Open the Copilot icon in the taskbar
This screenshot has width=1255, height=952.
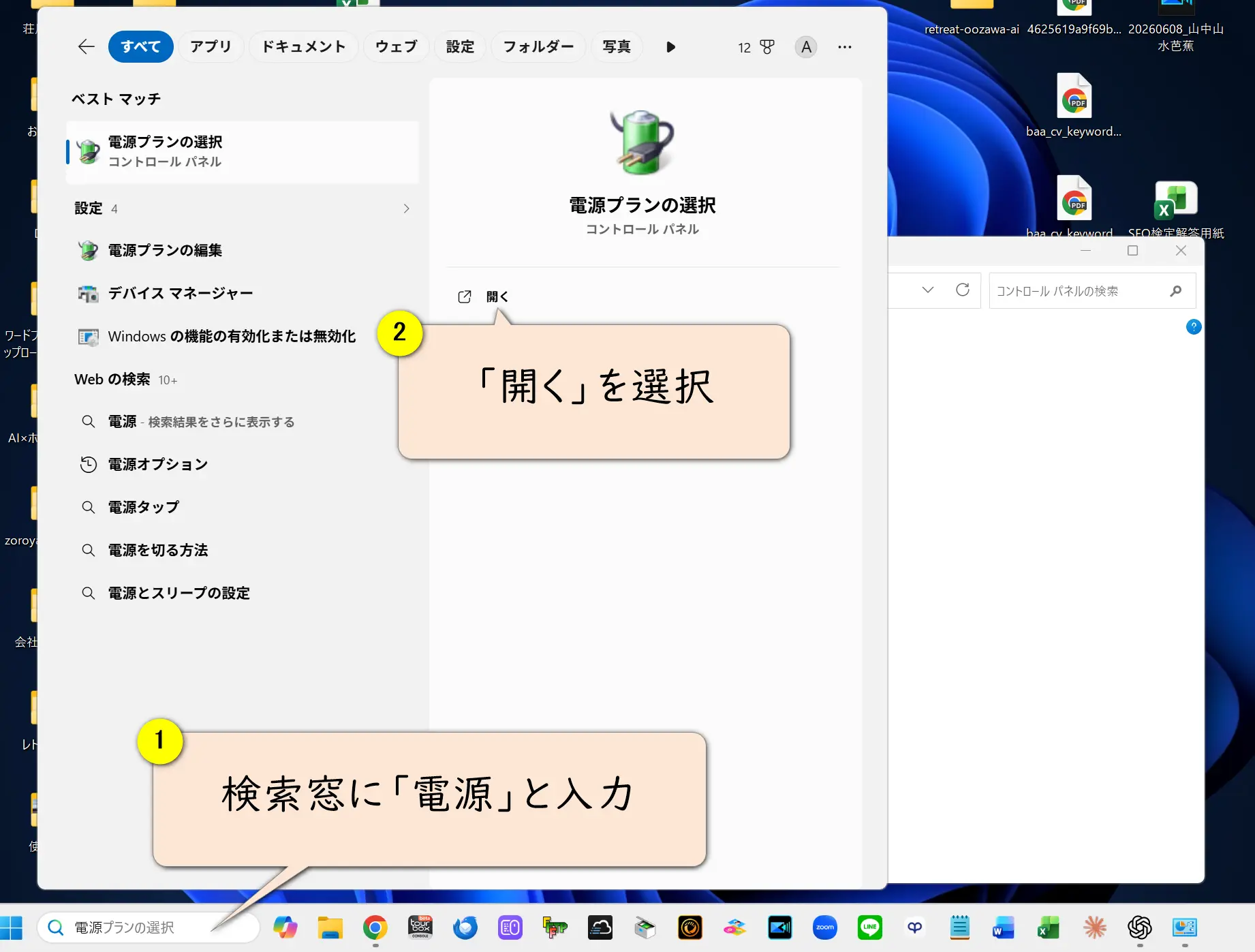coord(285,927)
